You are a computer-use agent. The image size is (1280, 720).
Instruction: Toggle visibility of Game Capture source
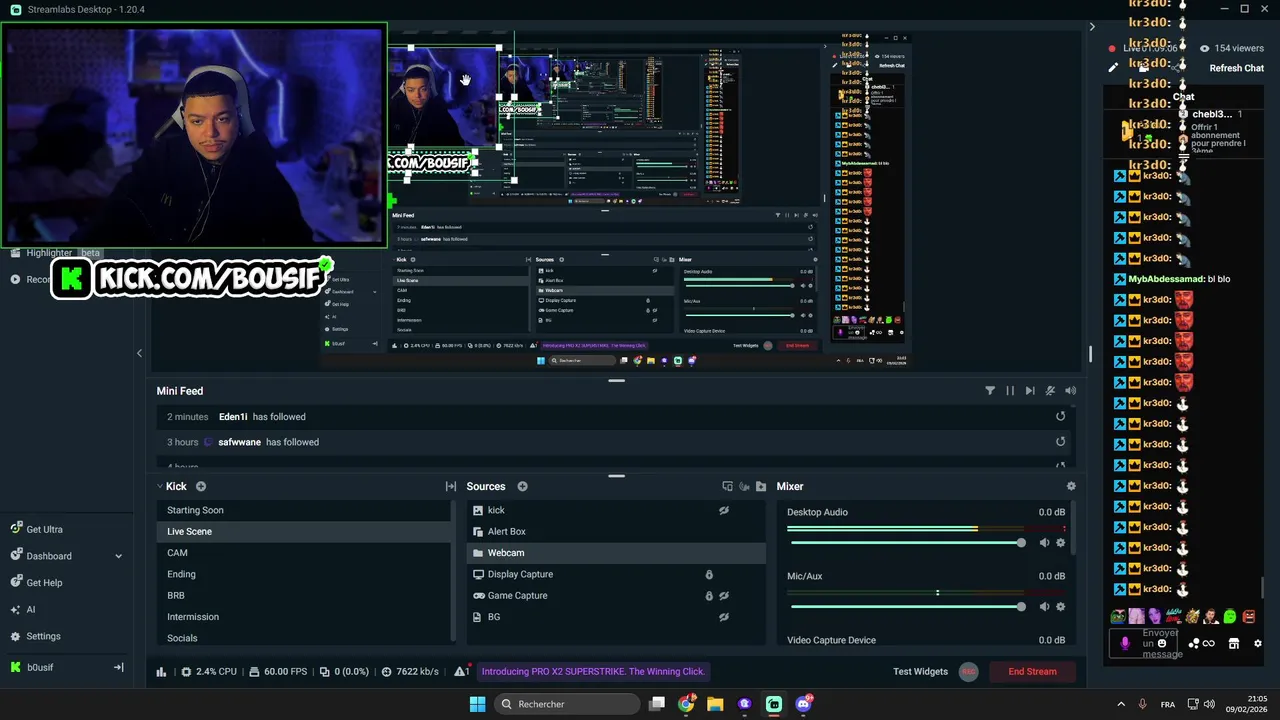(x=724, y=596)
